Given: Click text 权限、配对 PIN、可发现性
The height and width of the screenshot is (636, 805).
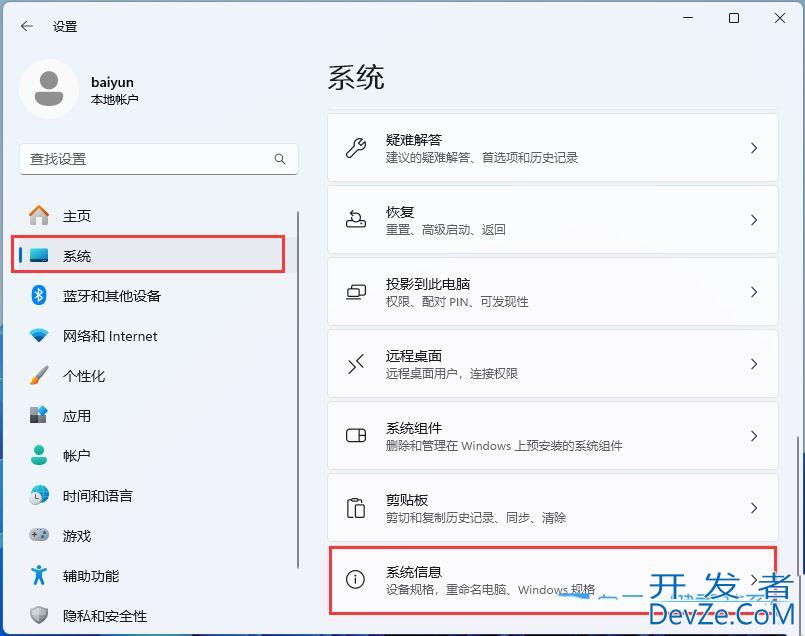Looking at the screenshot, I should pos(457,301).
